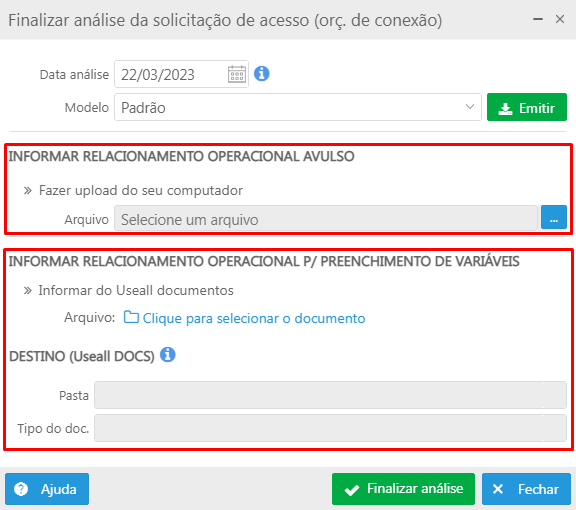
Task: Click the Emitir button
Action: click(x=527, y=107)
